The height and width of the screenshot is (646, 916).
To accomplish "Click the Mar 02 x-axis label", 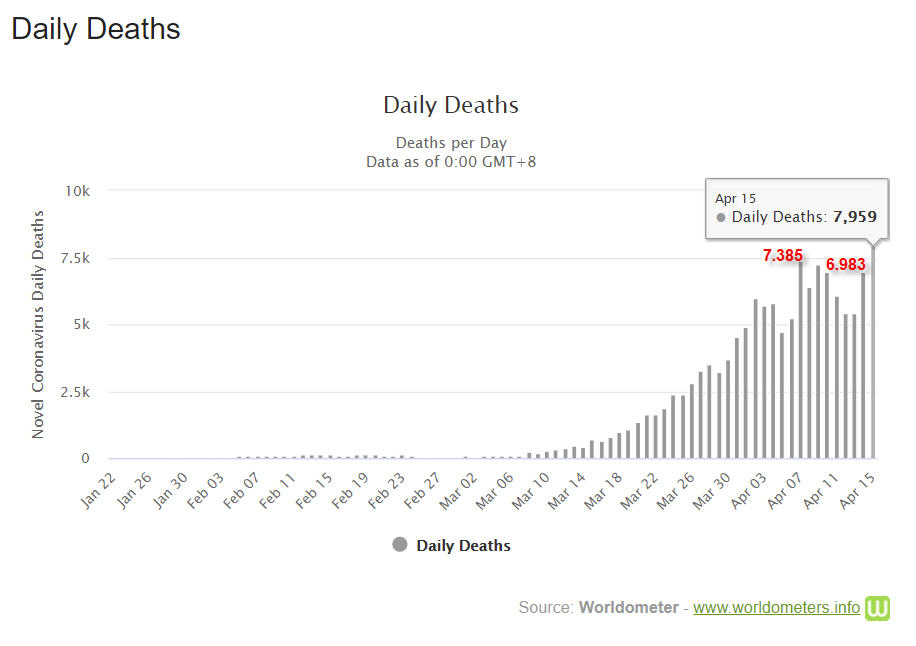I will (456, 490).
